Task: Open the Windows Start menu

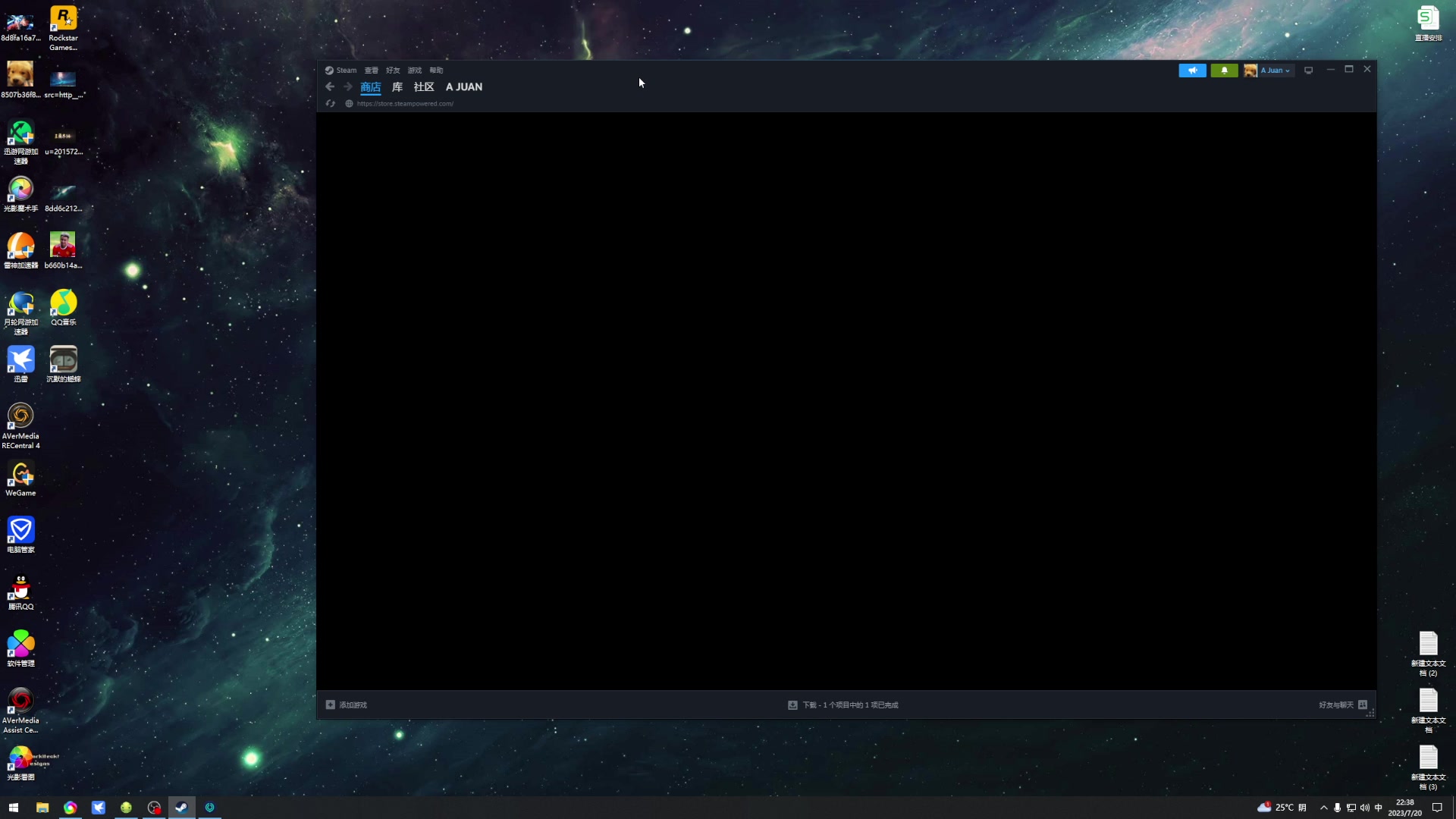Action: click(14, 808)
